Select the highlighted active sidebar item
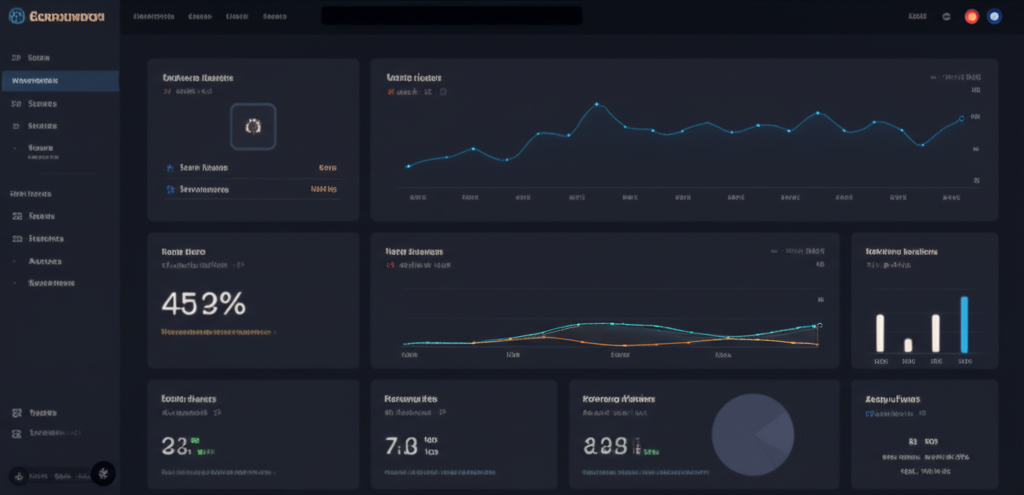1024x495 pixels. click(59, 81)
